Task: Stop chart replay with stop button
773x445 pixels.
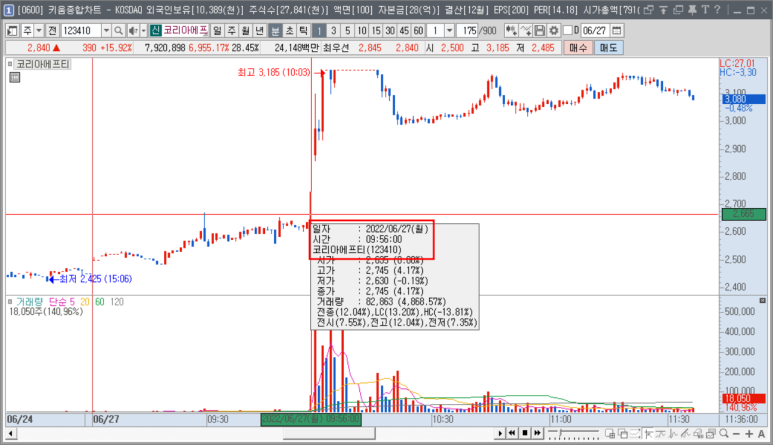Action: tap(525, 433)
